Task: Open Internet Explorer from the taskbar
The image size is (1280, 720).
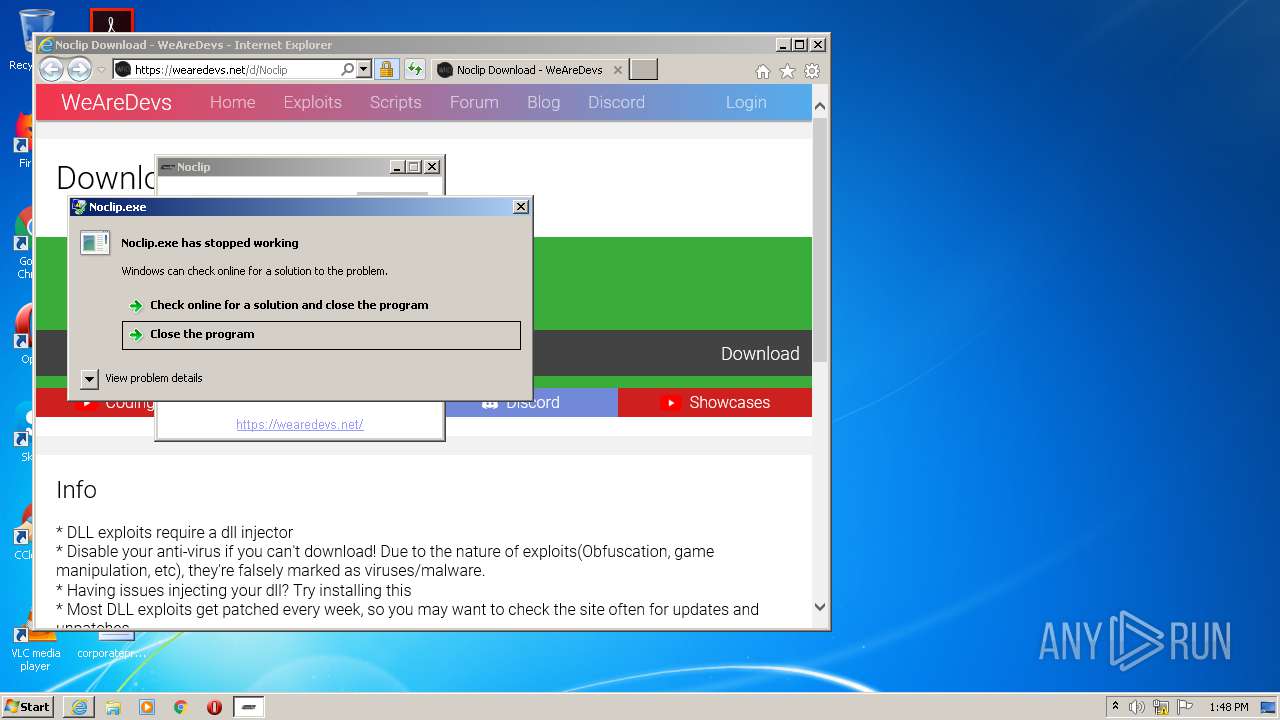Action: [79, 707]
